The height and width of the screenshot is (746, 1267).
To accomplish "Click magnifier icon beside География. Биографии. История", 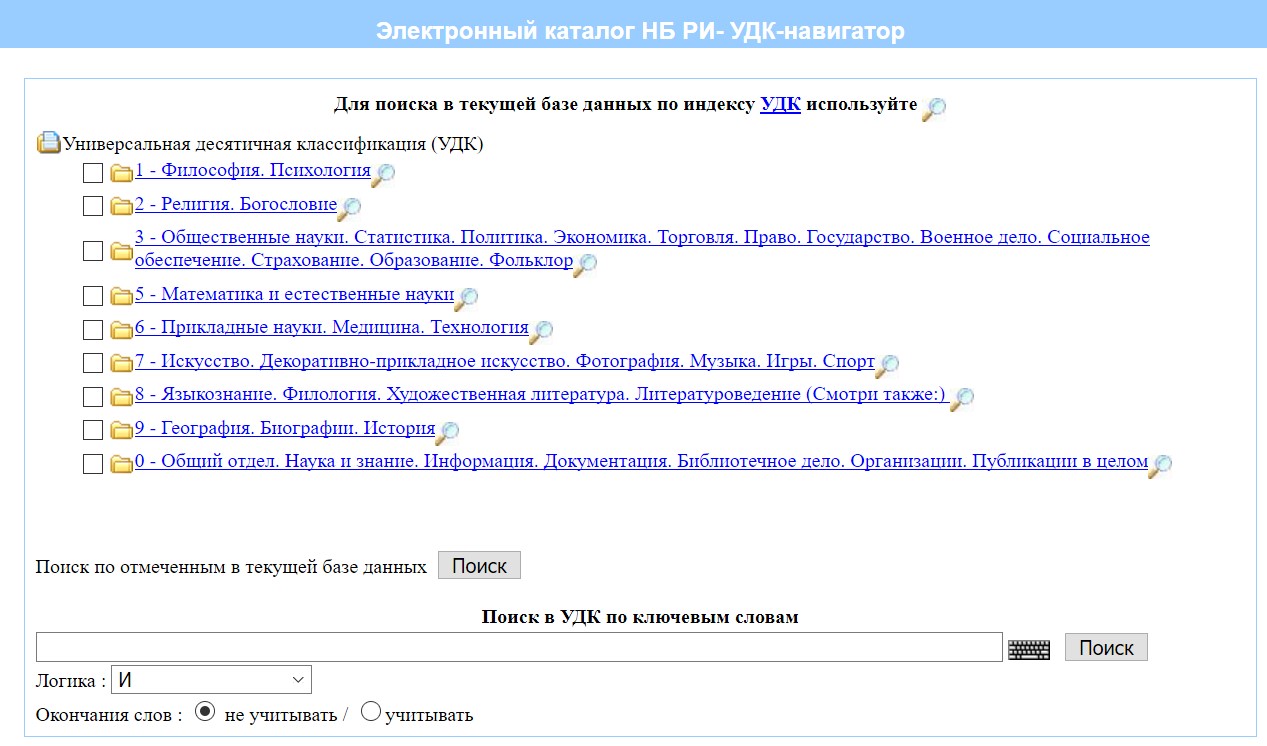I will click(447, 432).
